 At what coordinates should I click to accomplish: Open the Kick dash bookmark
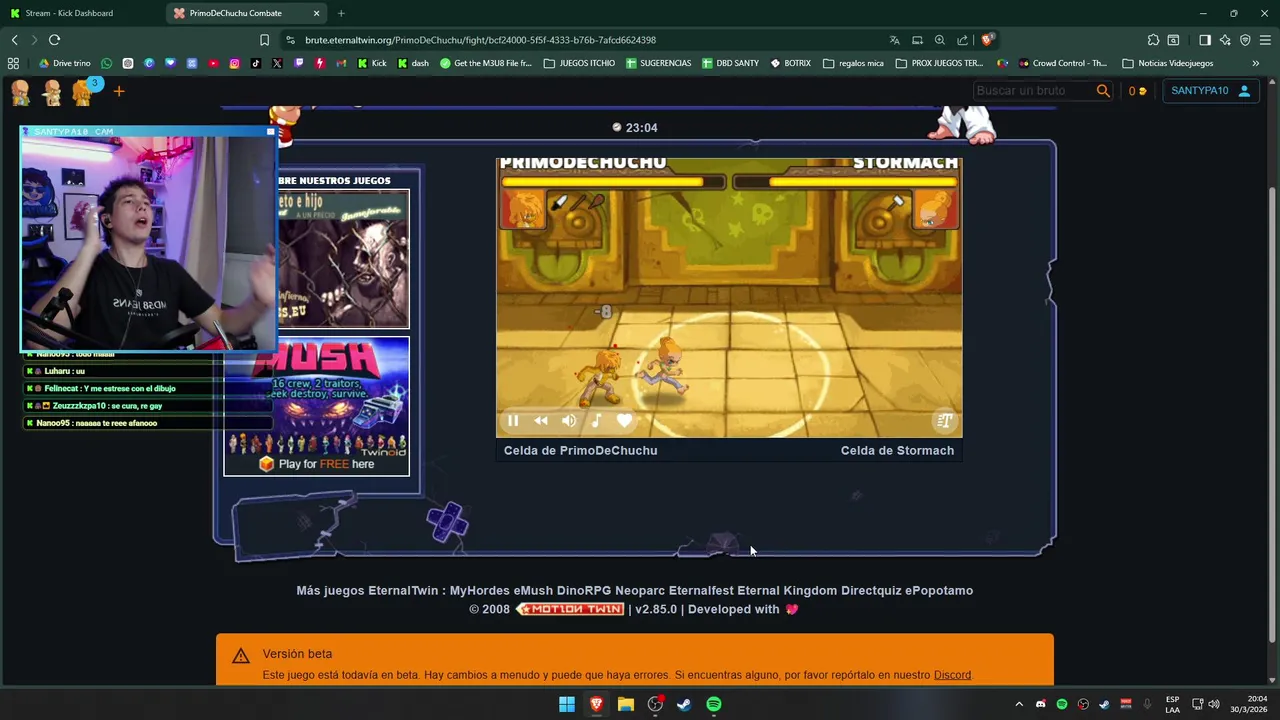pos(413,63)
